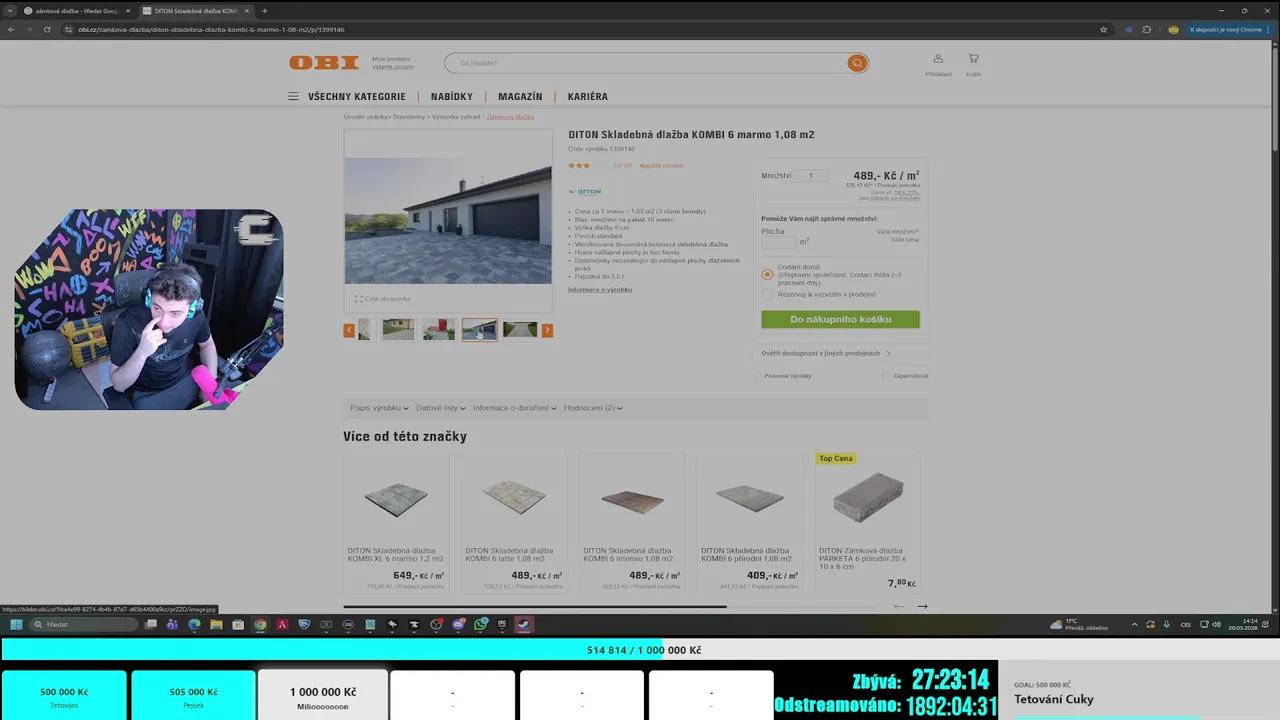Open Discord from the taskbar
Screen dimensions: 1280x720
[x=458, y=625]
